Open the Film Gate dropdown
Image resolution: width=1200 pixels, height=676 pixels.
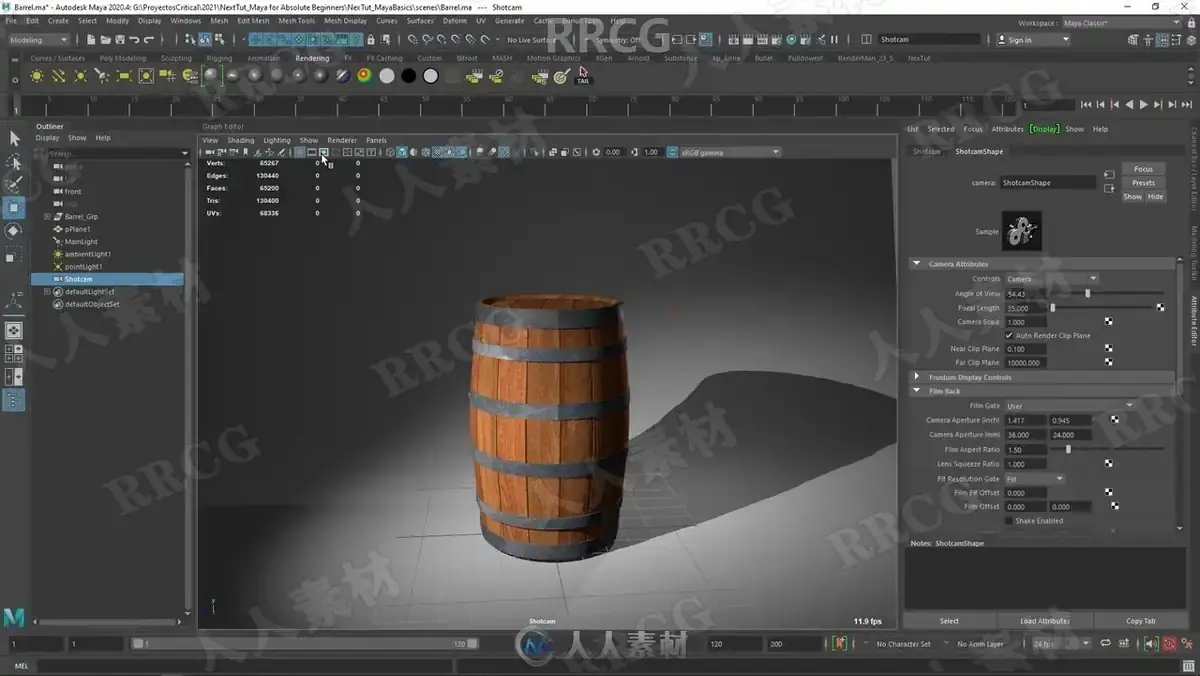pos(1069,406)
